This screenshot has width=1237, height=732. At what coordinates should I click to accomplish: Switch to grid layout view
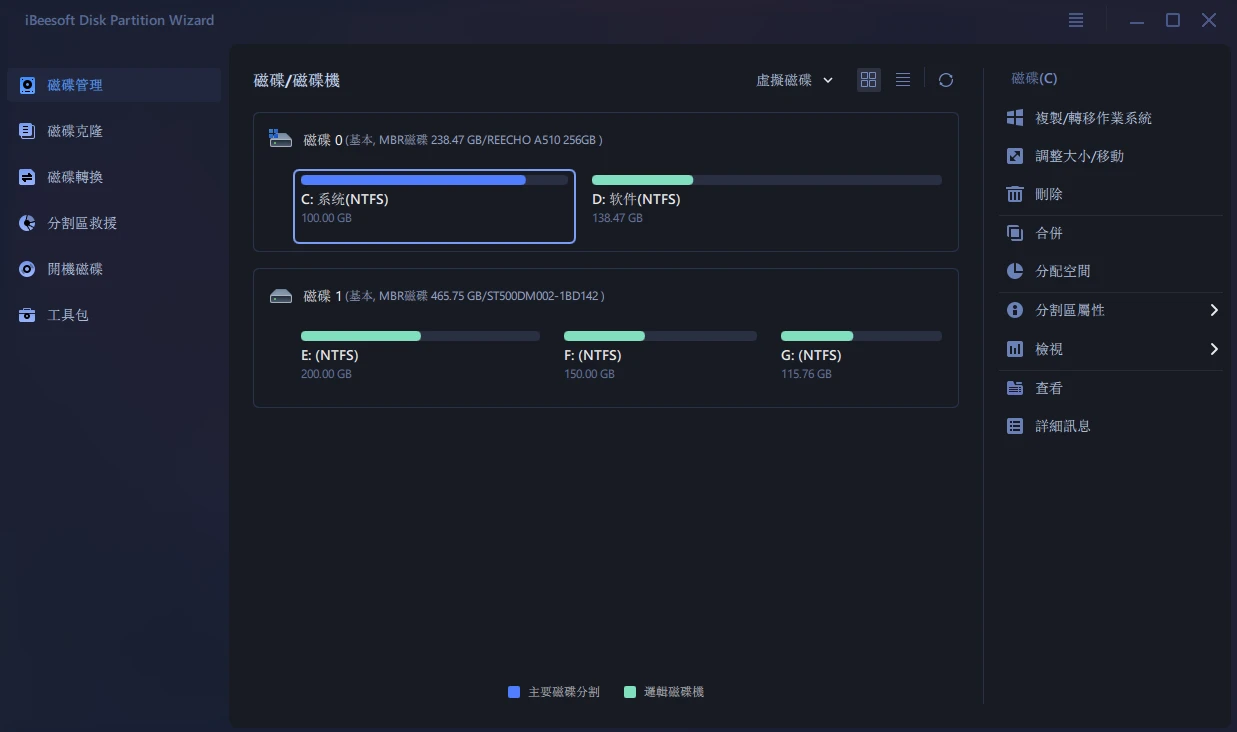tap(868, 80)
